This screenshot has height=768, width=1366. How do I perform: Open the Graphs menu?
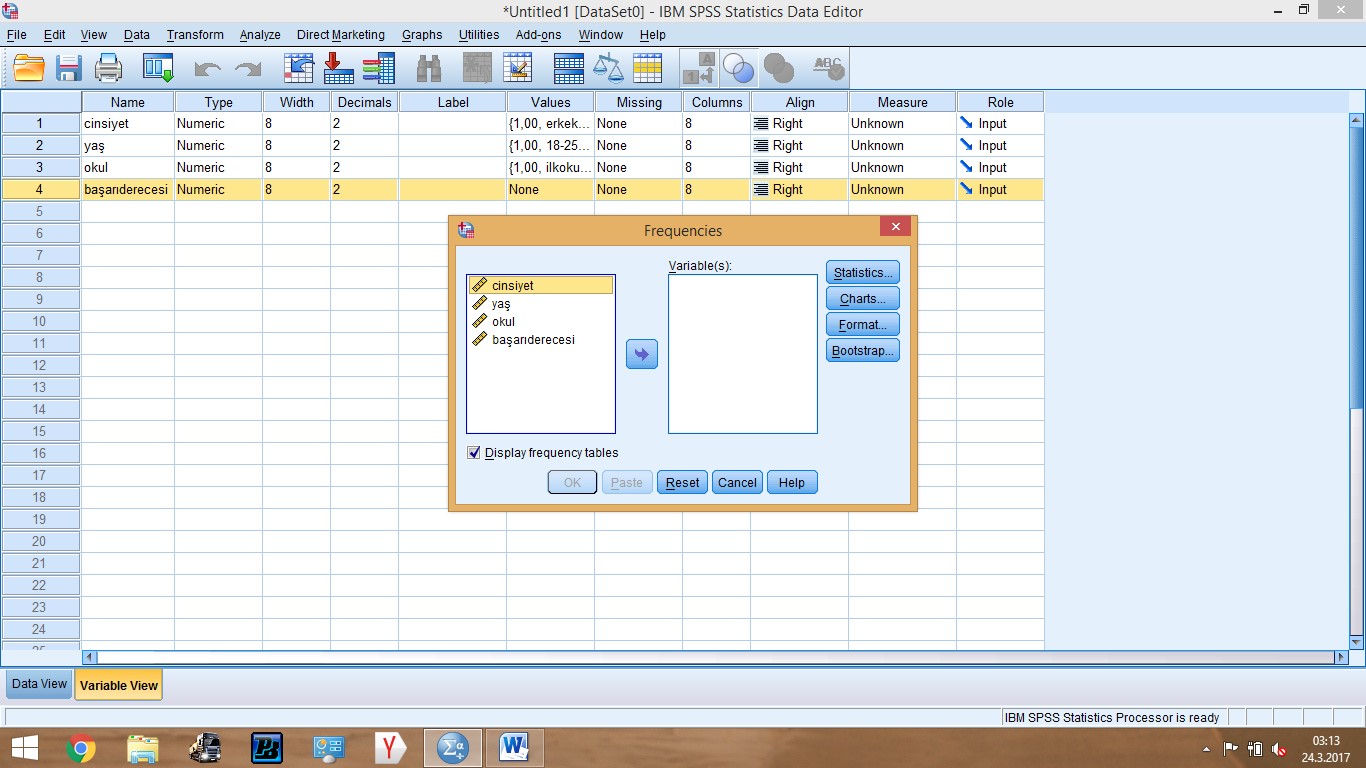422,34
